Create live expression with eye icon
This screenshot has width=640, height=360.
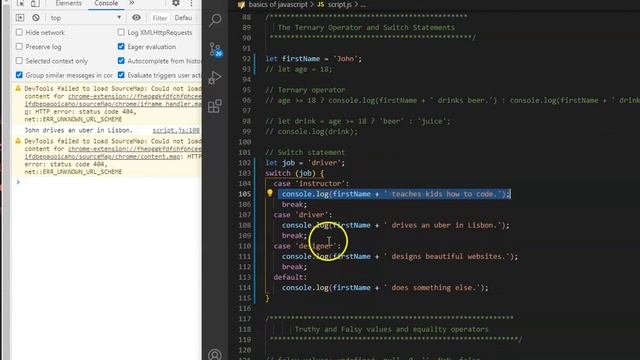pos(136,18)
